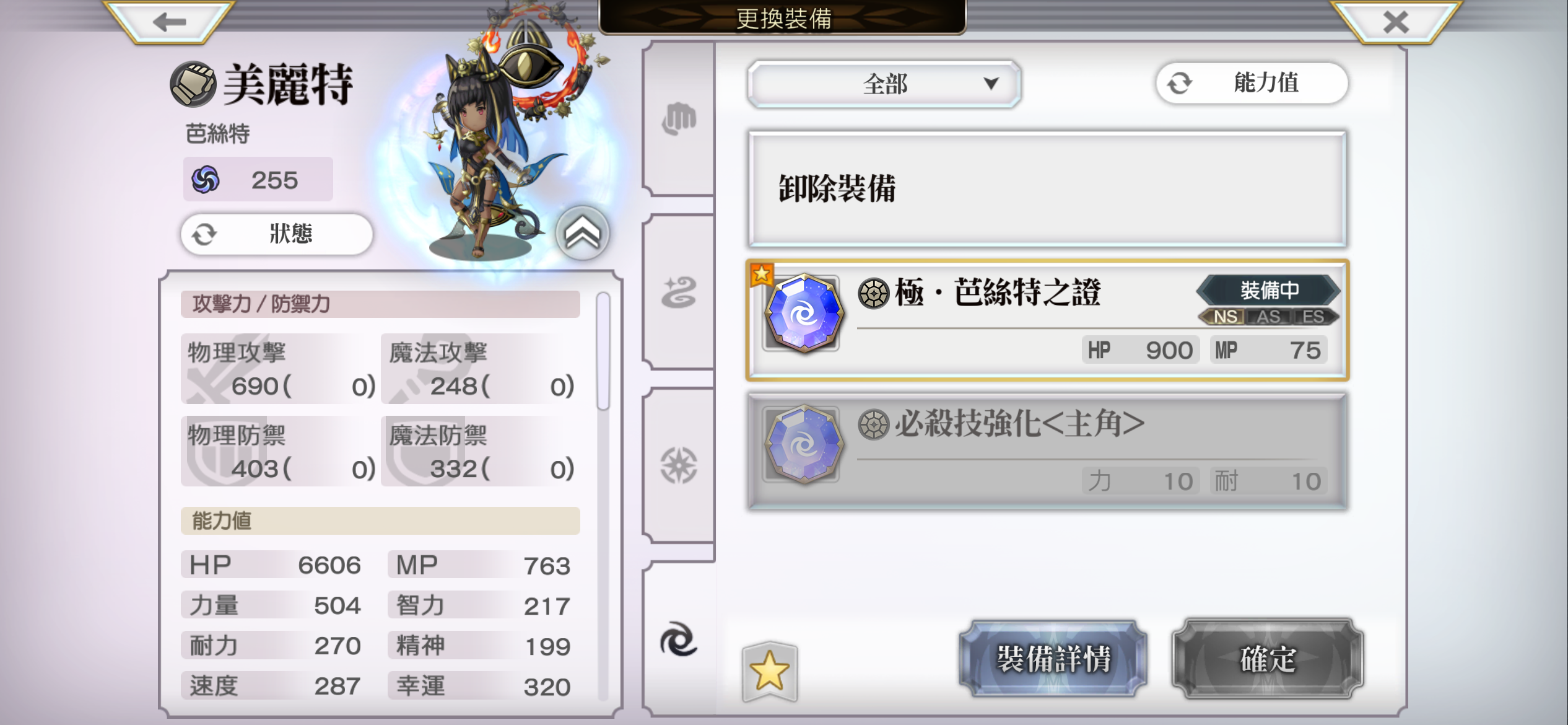The image size is (1568, 725).
Task: Open the 全部 filter dropdown
Action: (x=884, y=84)
